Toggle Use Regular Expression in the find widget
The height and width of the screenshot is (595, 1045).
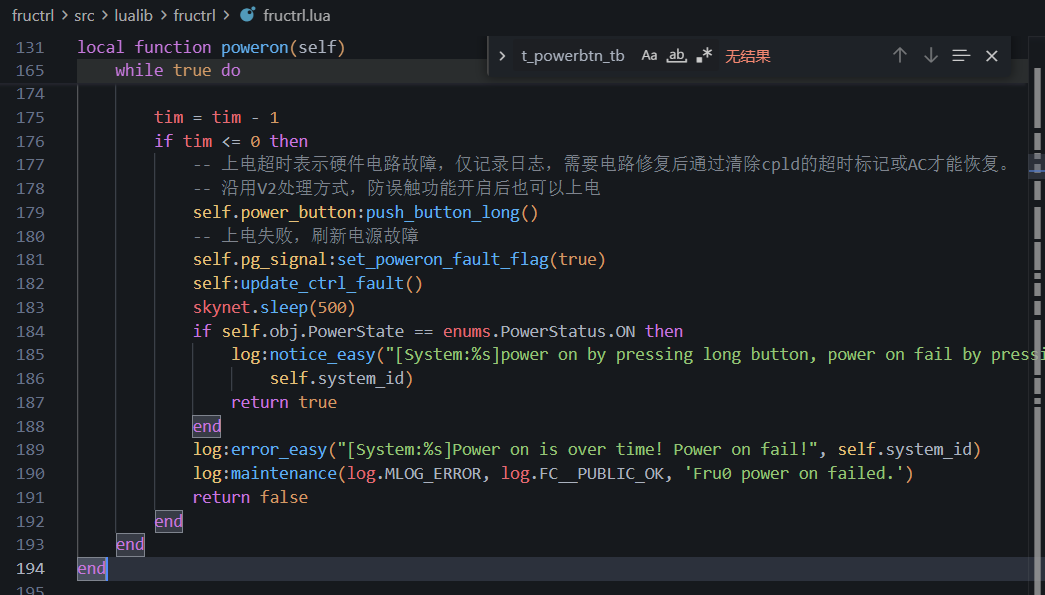[704, 56]
